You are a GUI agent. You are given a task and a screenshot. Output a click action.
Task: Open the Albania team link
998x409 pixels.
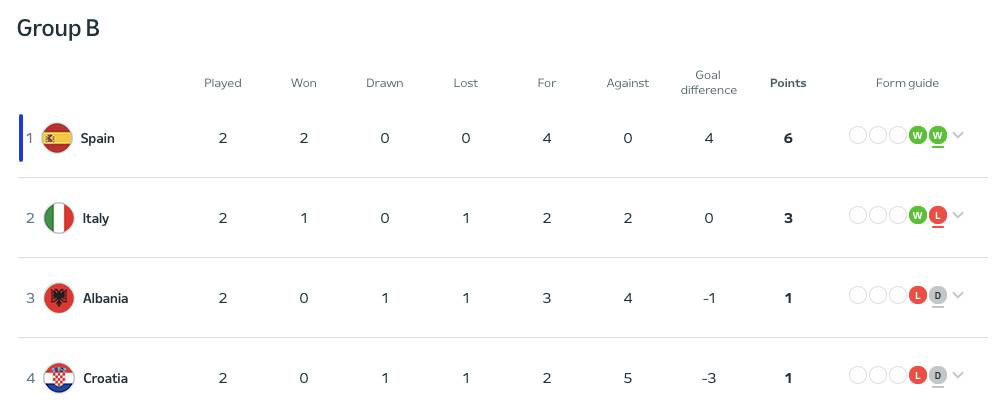coord(104,298)
